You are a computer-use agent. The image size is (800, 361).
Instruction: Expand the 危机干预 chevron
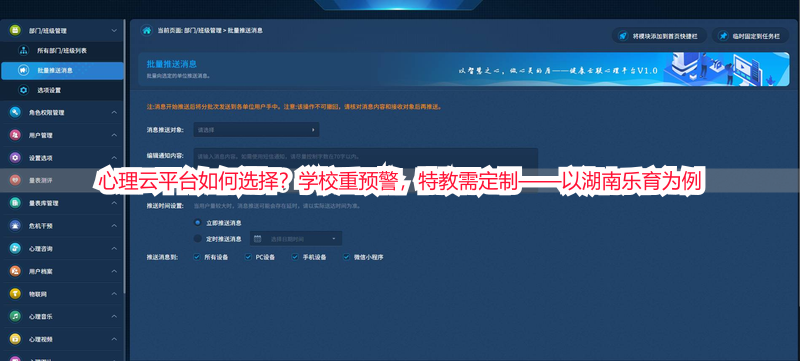[x=114, y=225]
